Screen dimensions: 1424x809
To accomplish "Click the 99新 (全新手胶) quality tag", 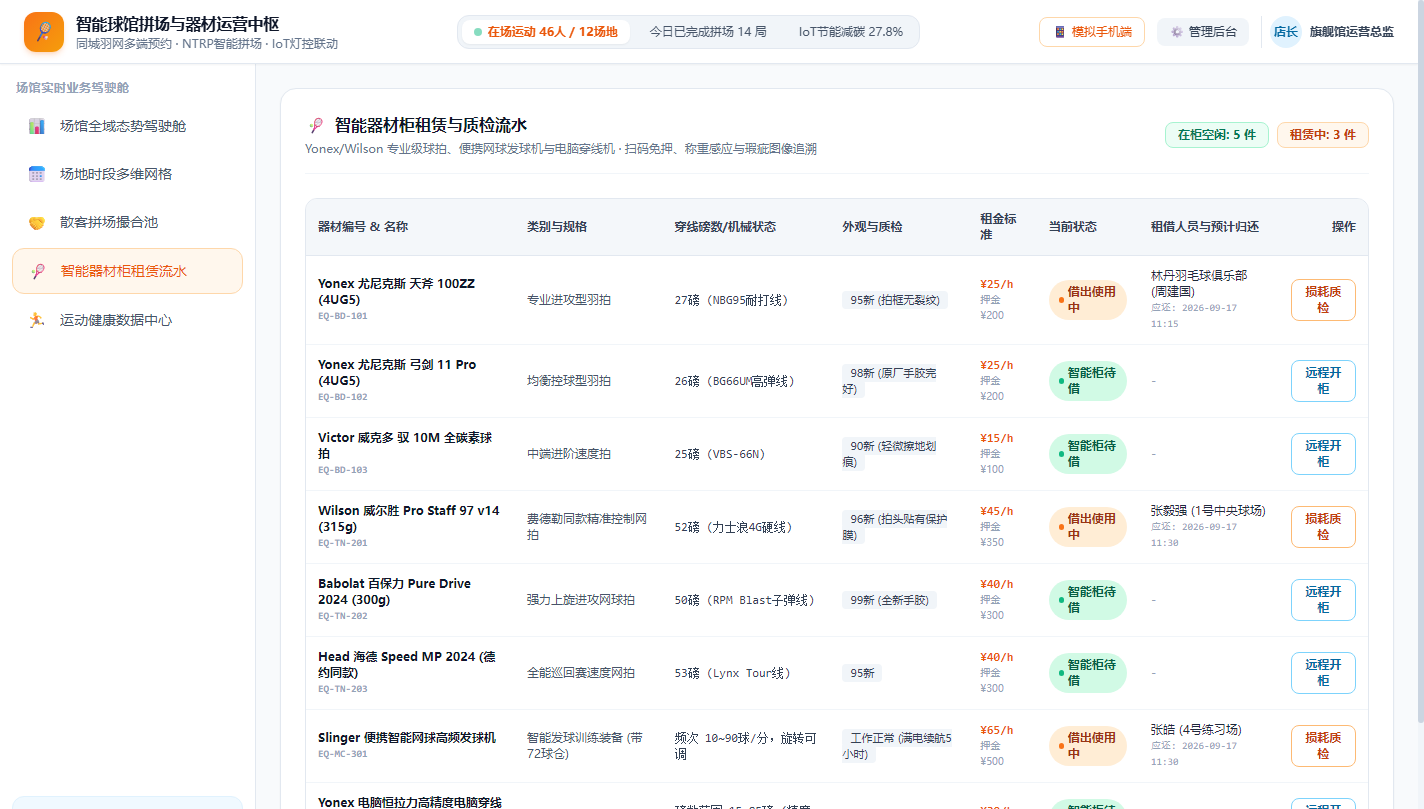I will [x=889, y=600].
